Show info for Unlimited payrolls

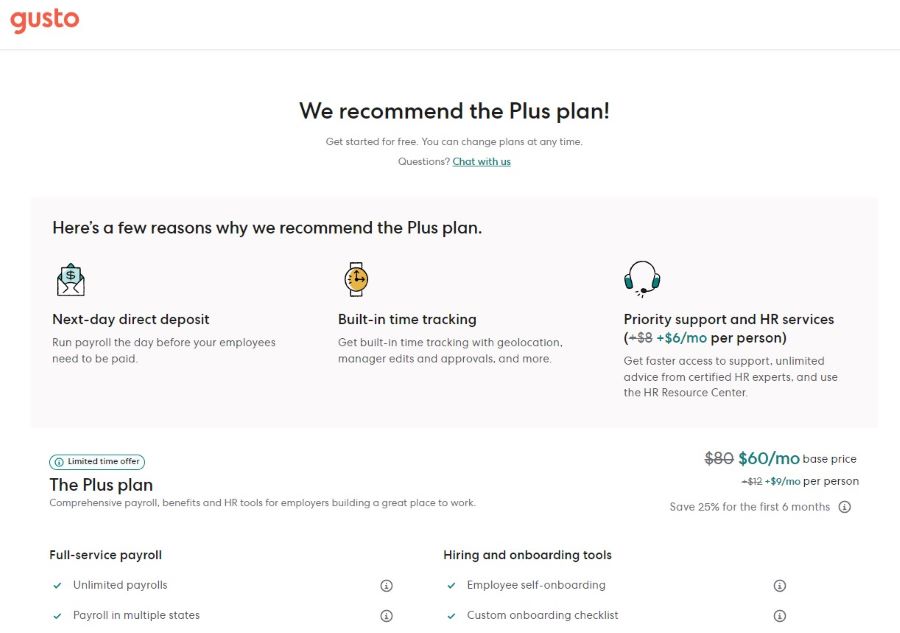pos(386,585)
